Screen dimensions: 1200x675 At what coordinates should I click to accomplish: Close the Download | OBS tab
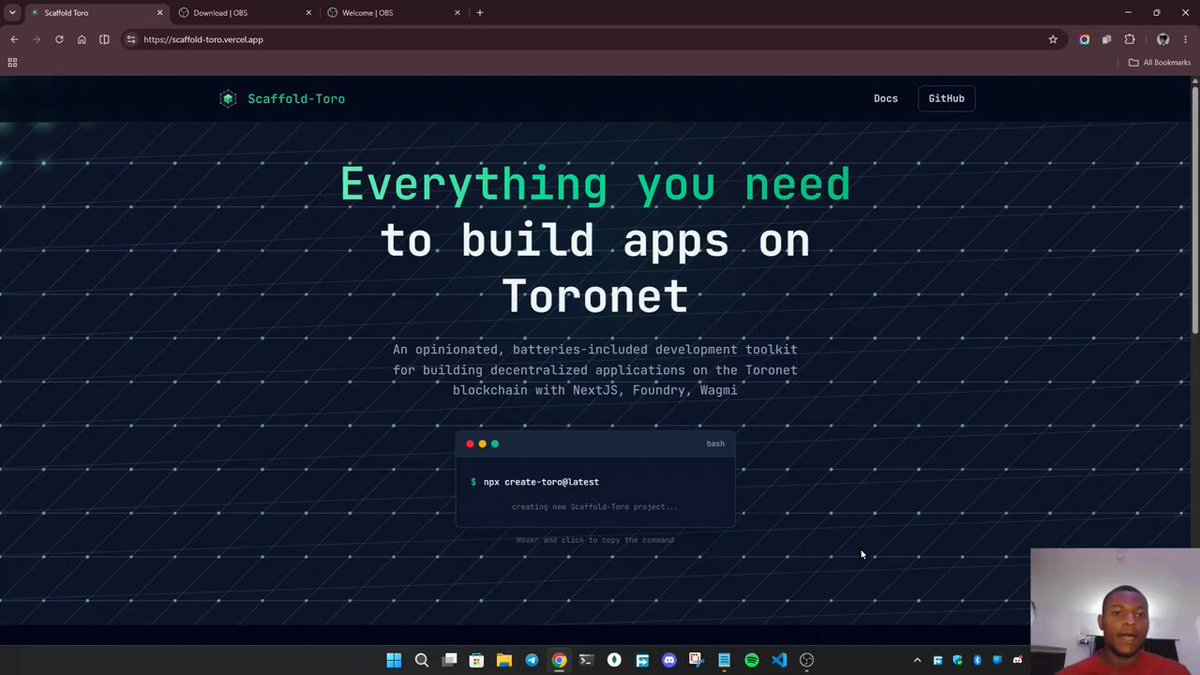tap(309, 13)
